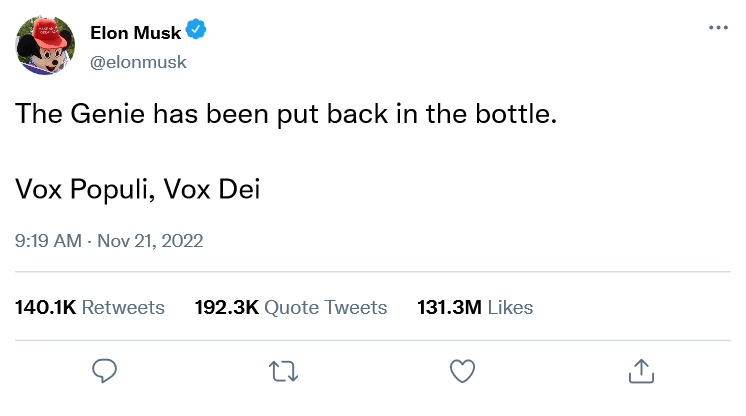Click the word Retweets label
This screenshot has height=416, width=746.
pyautogui.click(x=123, y=307)
